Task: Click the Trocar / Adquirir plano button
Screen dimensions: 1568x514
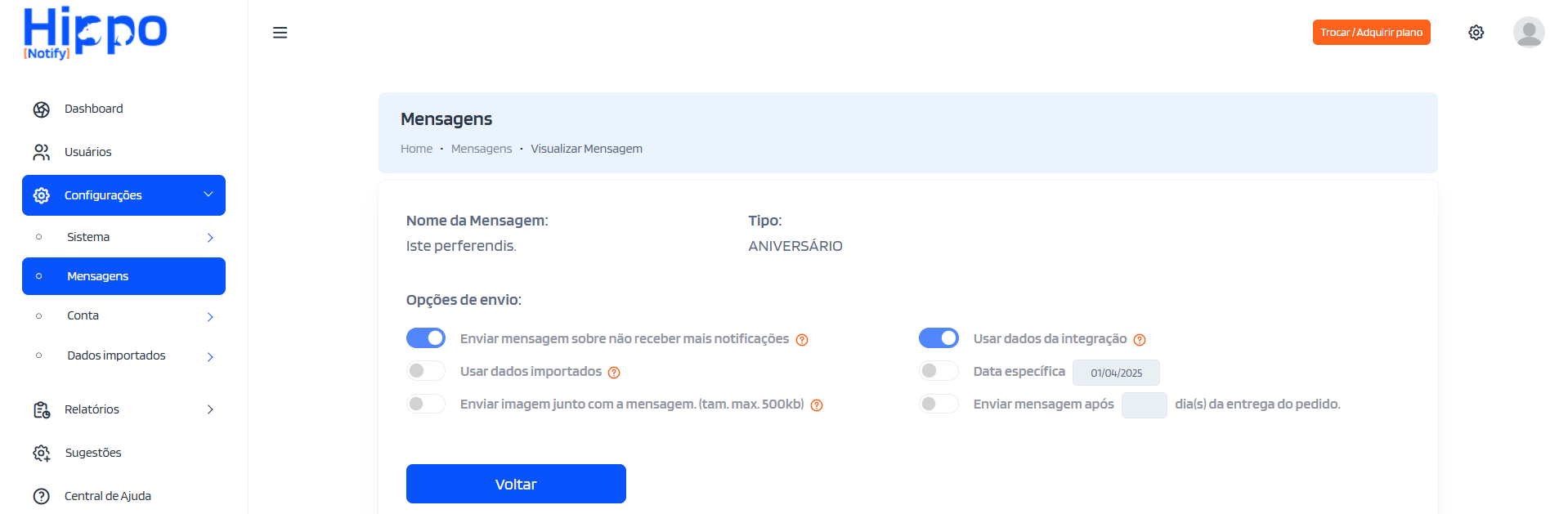Action: point(1371,33)
